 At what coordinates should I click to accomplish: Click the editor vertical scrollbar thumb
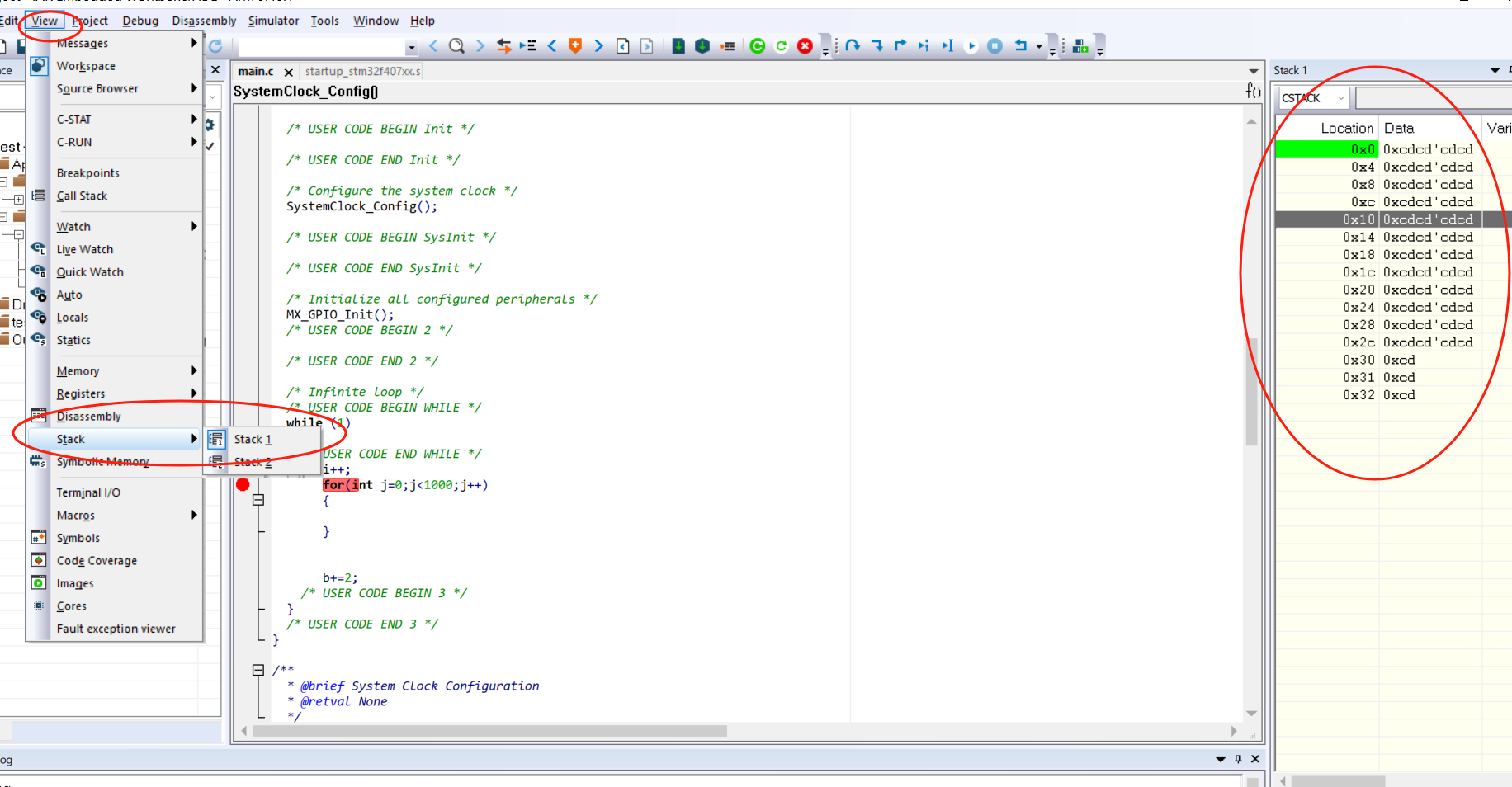coord(1251,392)
